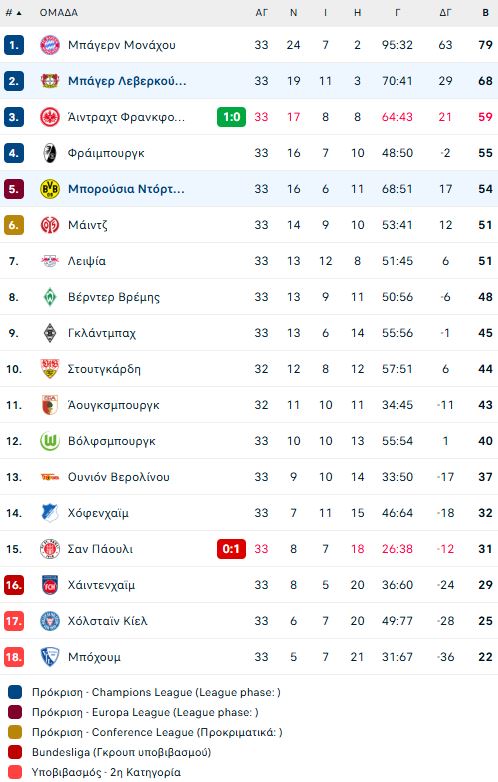Screen dimensions: 498x782
Task: Open the Φράιμπουργκ team link
Action: click(106, 153)
